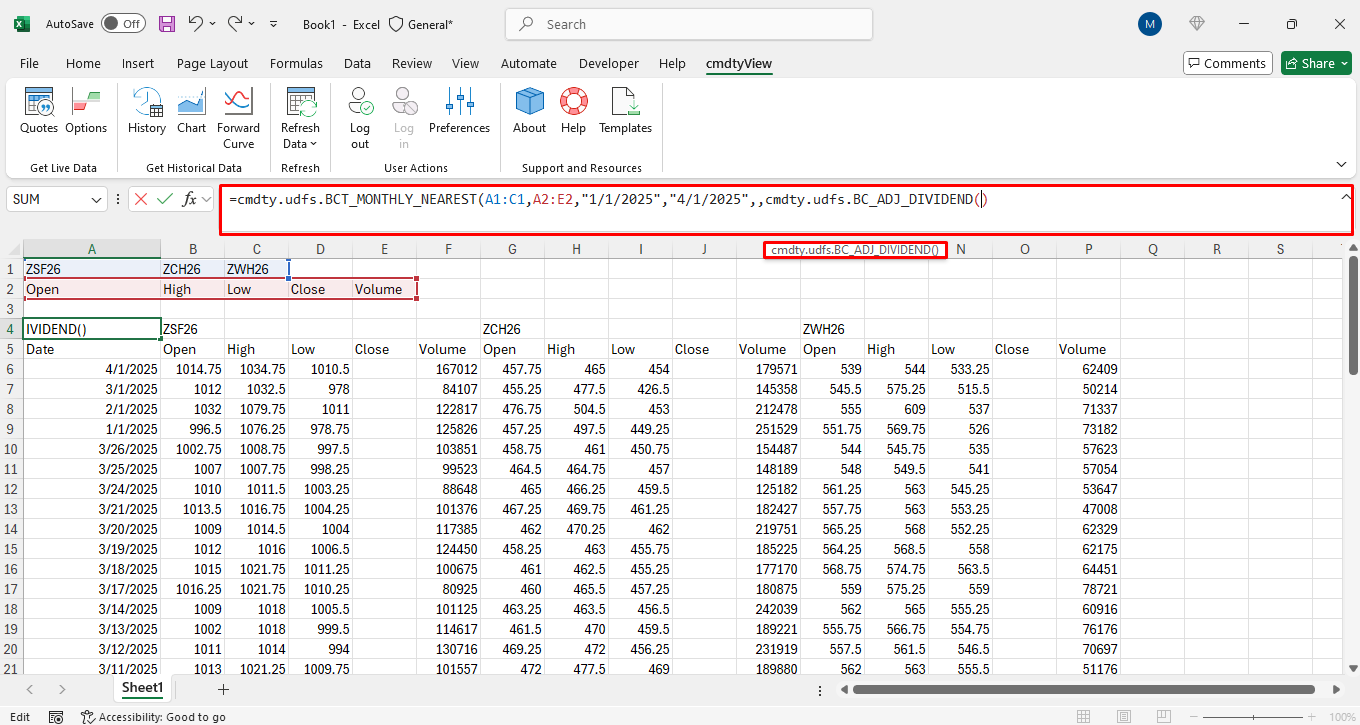Click the Save icon in the title bar
The image size is (1360, 725).
pos(167,24)
